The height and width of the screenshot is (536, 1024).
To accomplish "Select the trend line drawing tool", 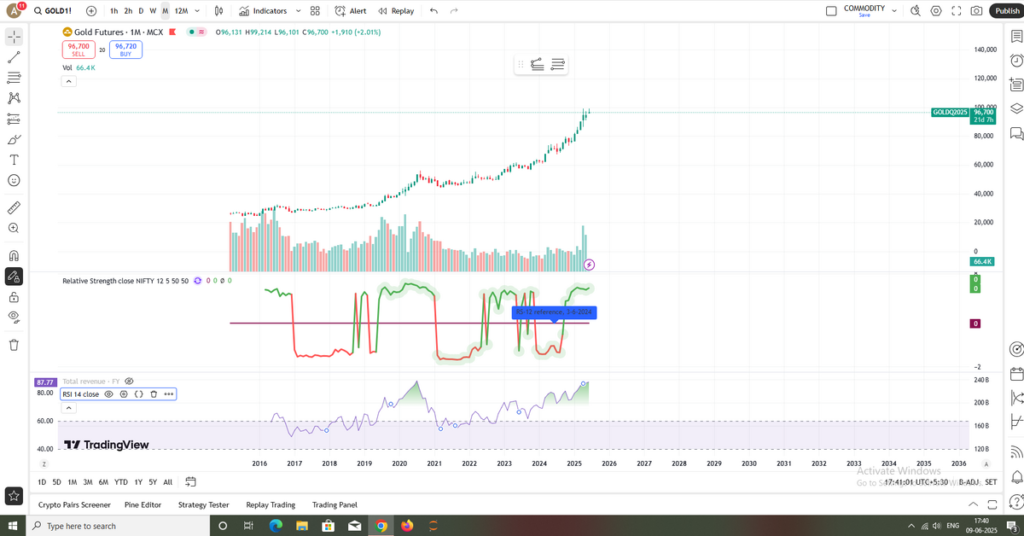I will [14, 57].
